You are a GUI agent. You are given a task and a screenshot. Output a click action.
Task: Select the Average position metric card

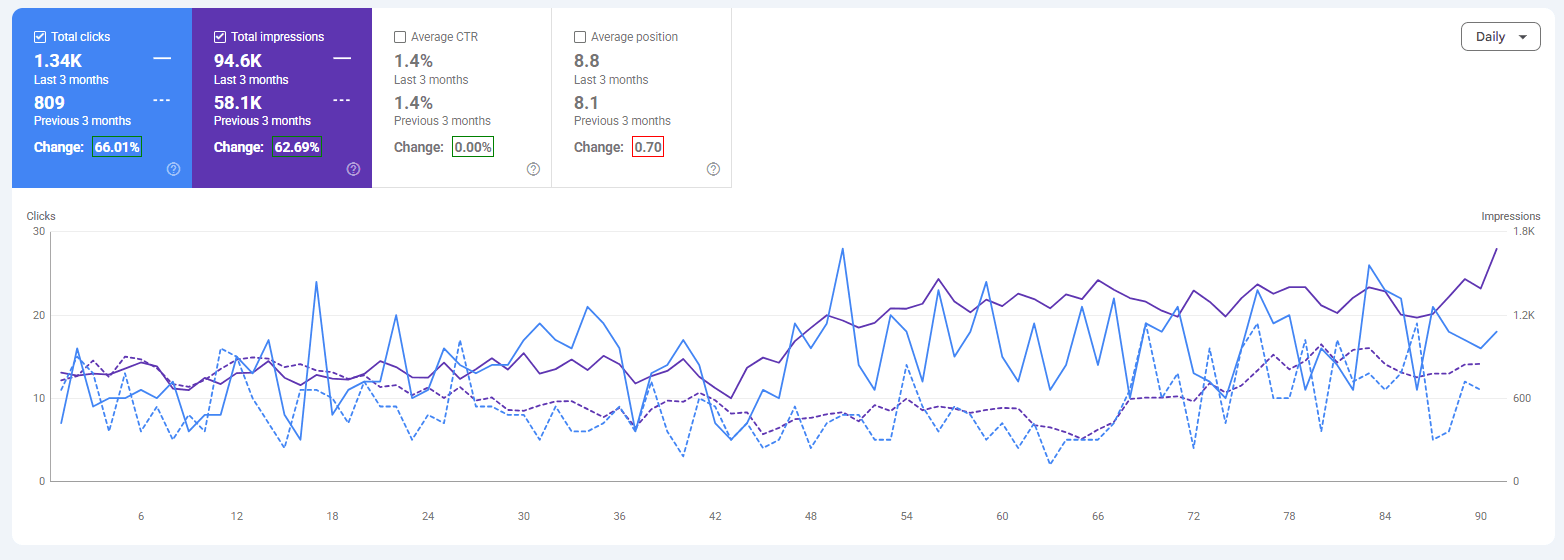[x=642, y=97]
